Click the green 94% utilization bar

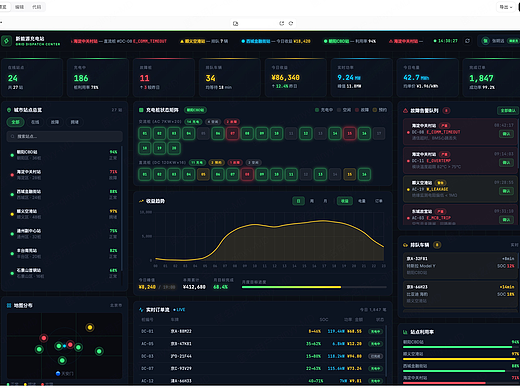(x=457, y=347)
